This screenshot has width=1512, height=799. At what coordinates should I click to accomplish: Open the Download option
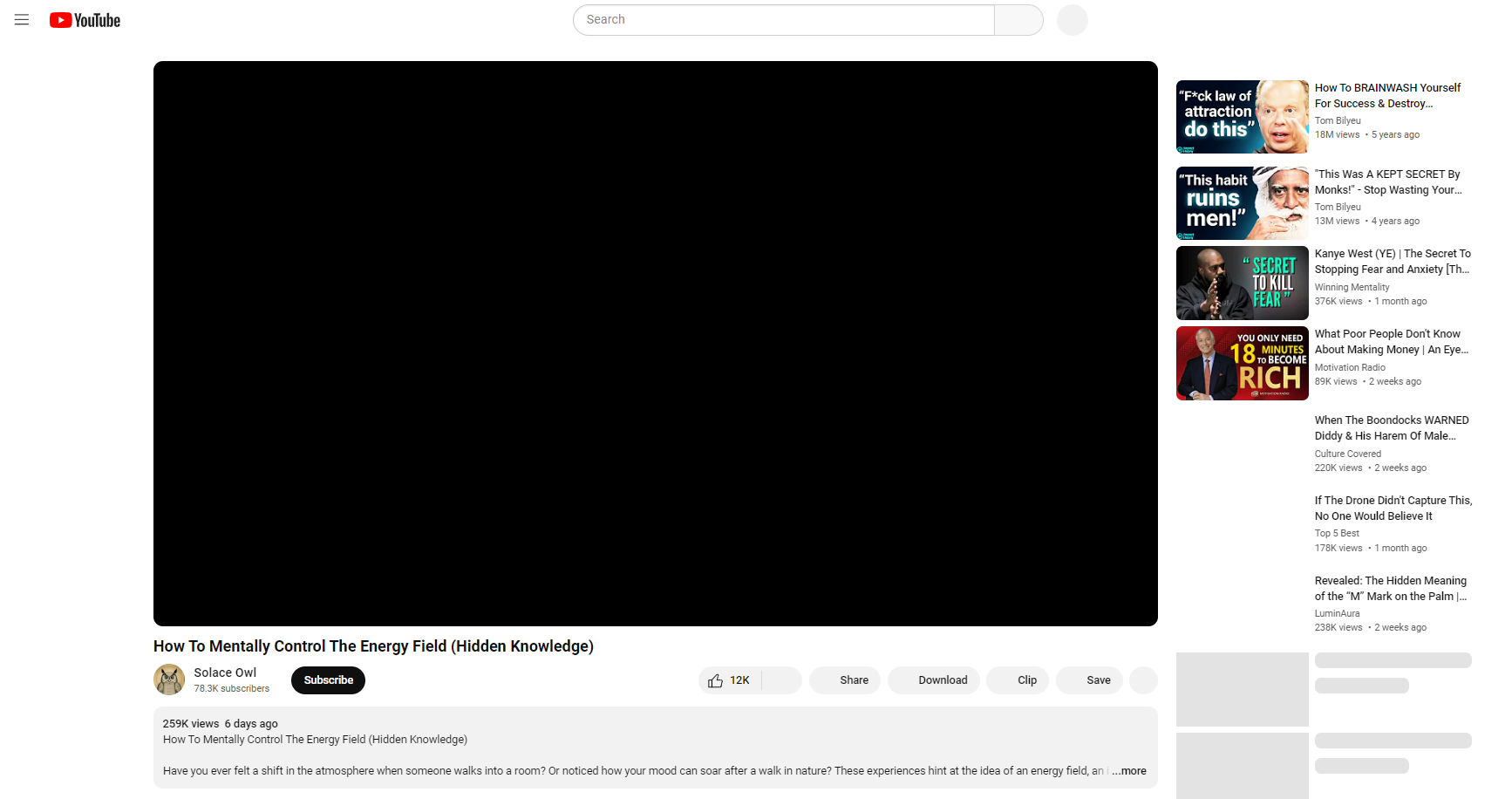(934, 680)
